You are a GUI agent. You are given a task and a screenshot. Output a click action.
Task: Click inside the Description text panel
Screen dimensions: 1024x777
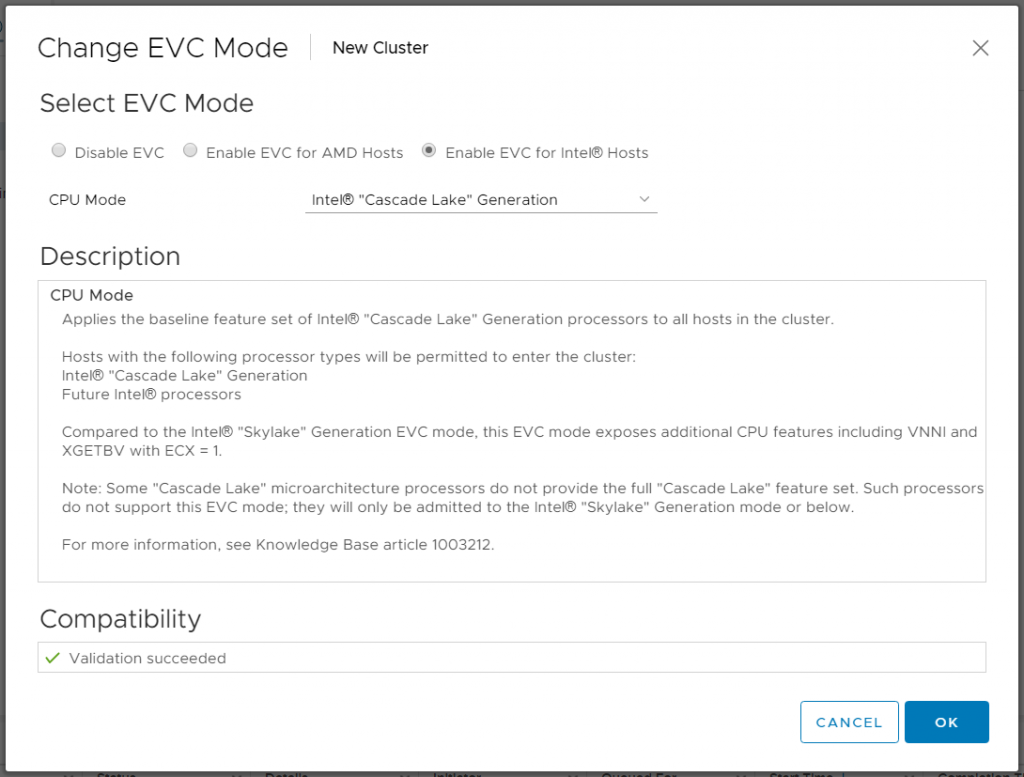pyautogui.click(x=512, y=430)
